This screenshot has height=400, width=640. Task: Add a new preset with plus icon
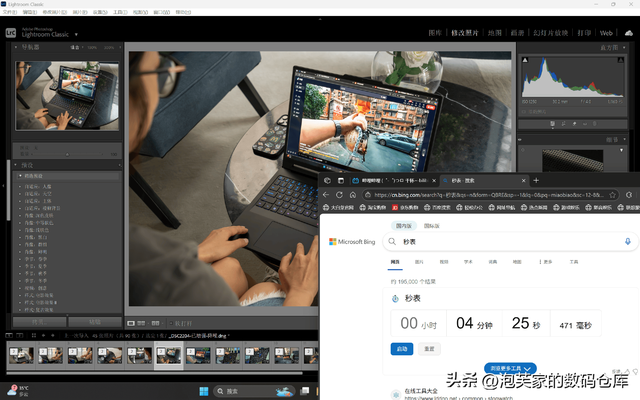[x=120, y=165]
